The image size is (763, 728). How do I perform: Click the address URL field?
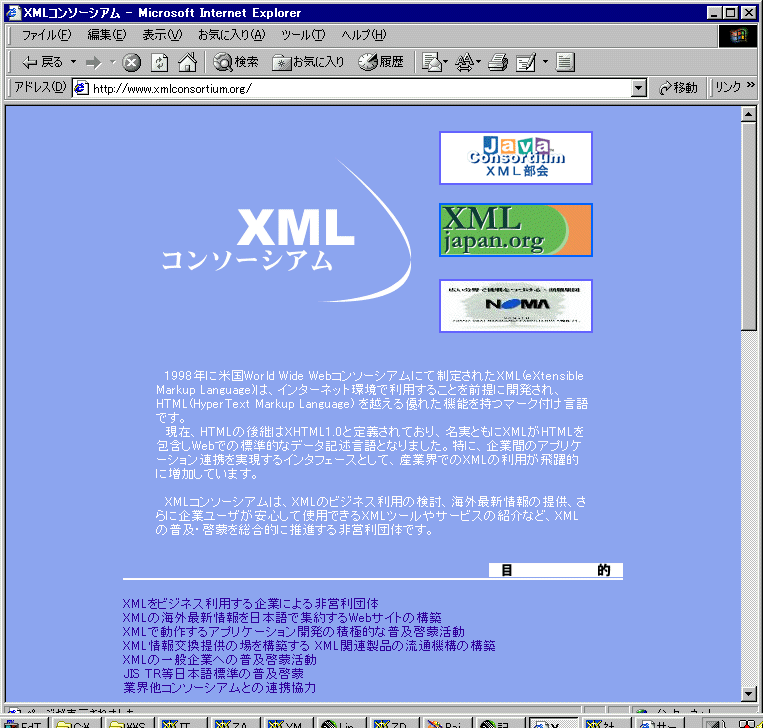[360, 89]
